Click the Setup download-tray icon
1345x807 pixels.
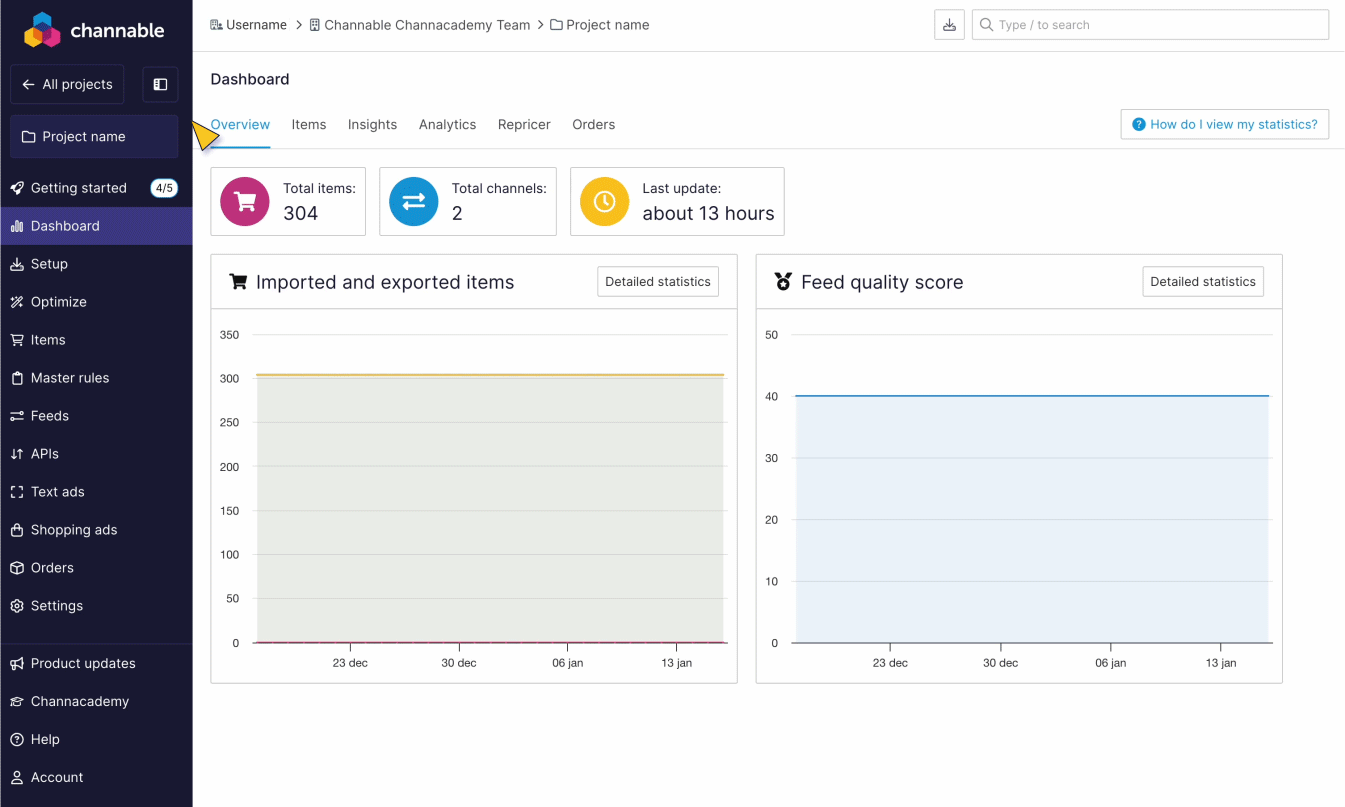pyautogui.click(x=17, y=264)
